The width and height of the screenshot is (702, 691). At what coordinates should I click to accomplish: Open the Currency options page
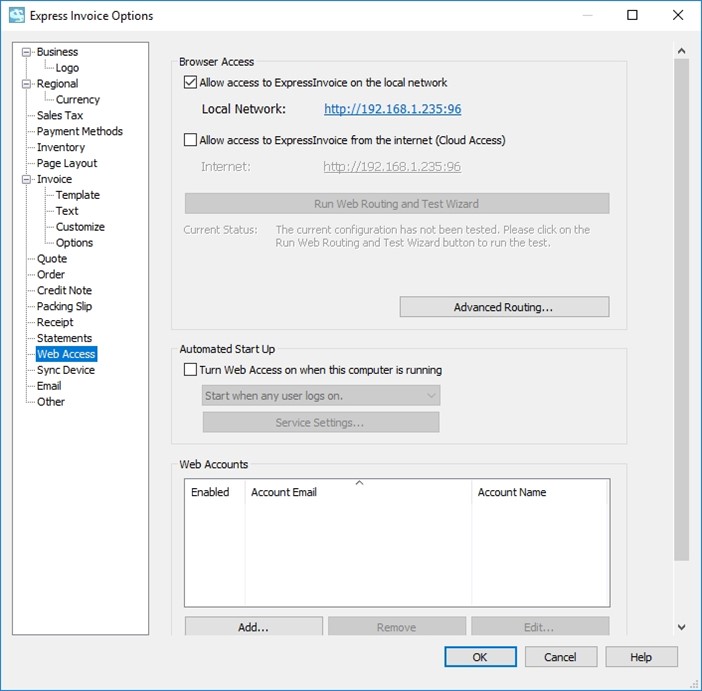(77, 99)
